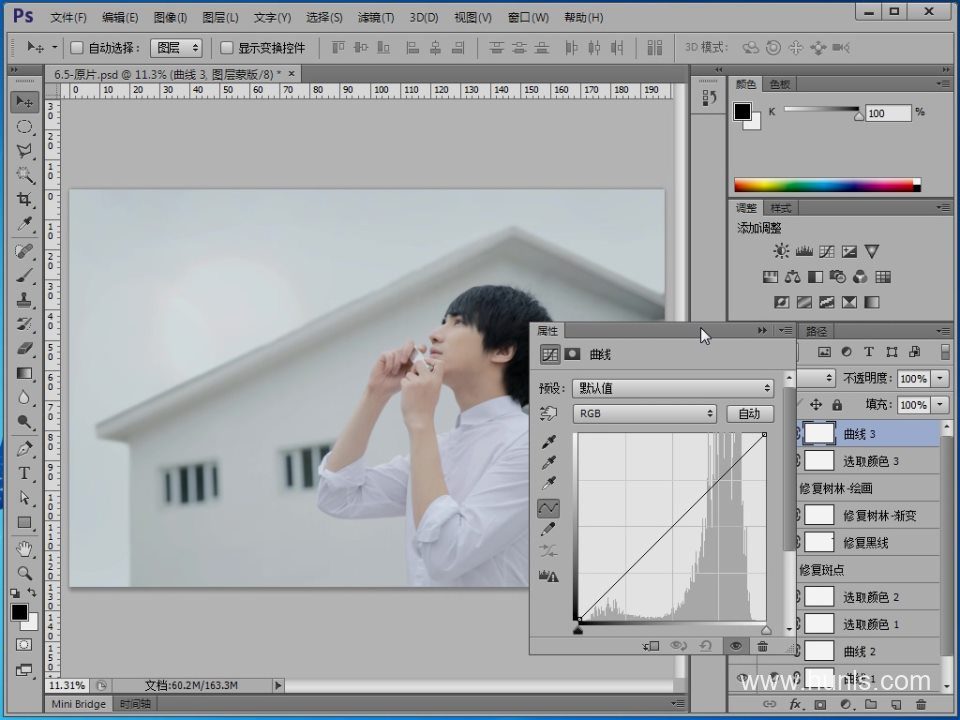Select the Clone Stamp tool

point(24,300)
